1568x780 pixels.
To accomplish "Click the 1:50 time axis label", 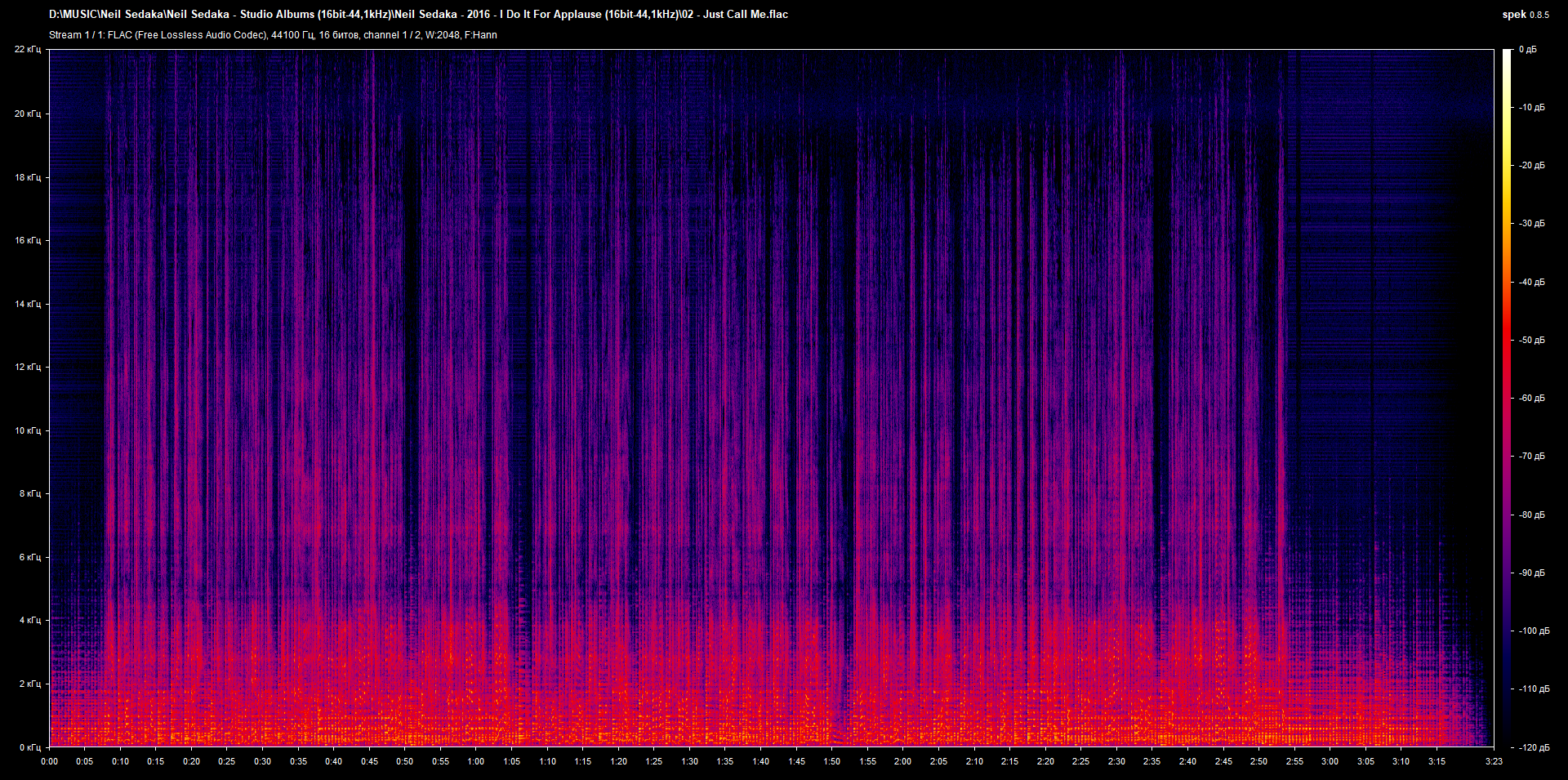I will [831, 761].
